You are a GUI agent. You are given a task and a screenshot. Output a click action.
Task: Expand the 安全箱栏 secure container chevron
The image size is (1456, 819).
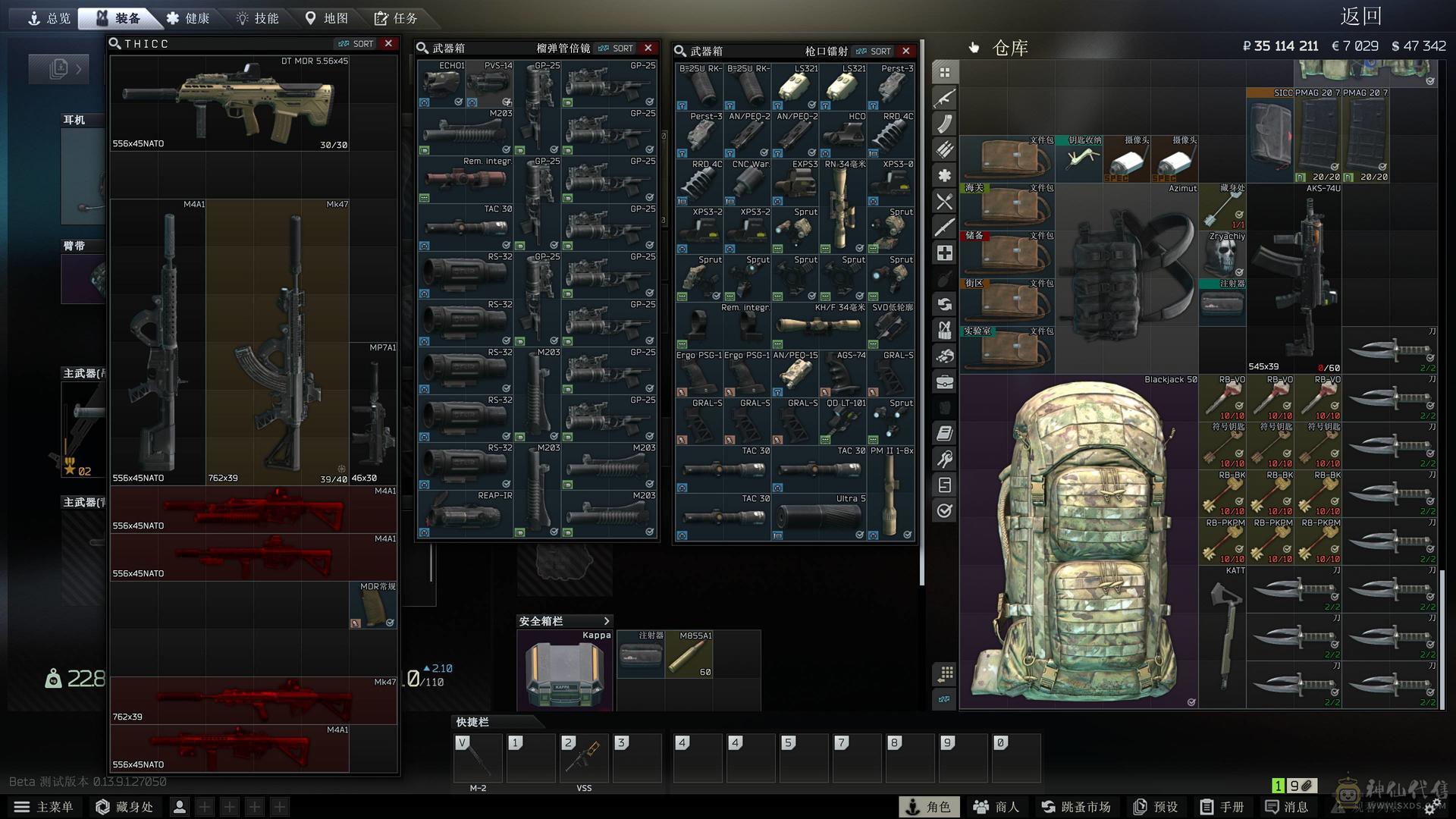point(606,621)
